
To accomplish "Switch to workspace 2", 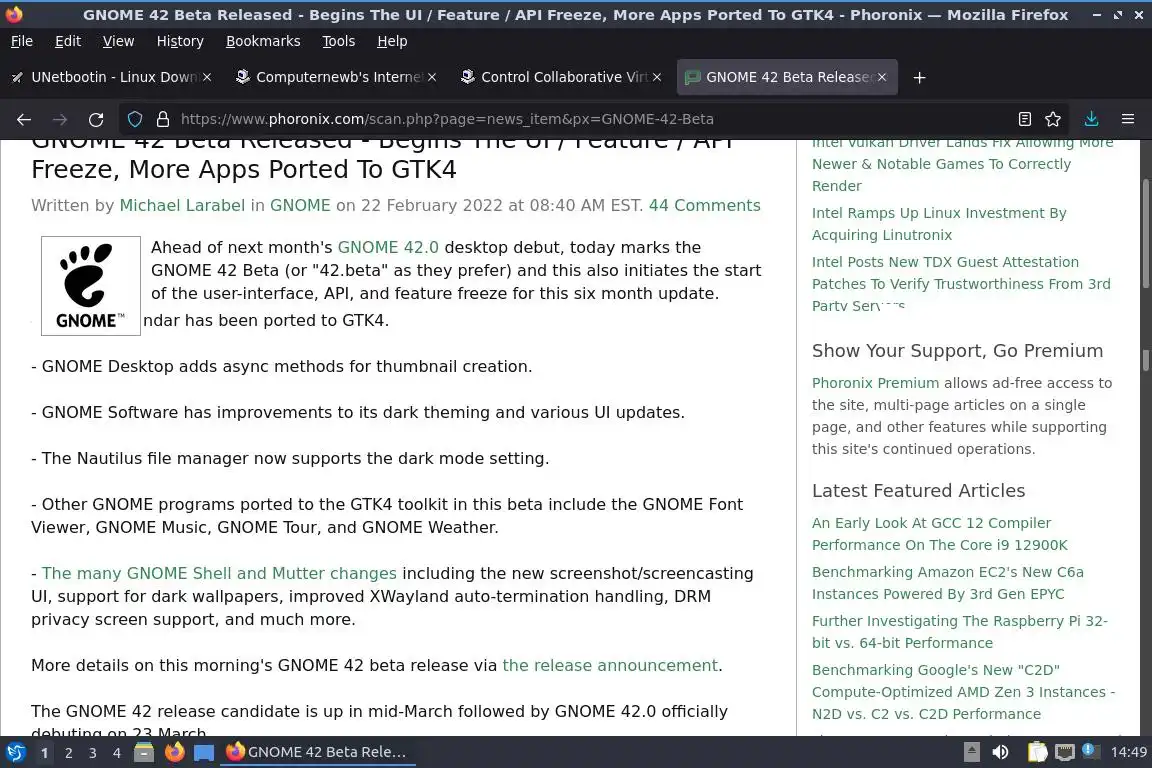I will coord(68,753).
